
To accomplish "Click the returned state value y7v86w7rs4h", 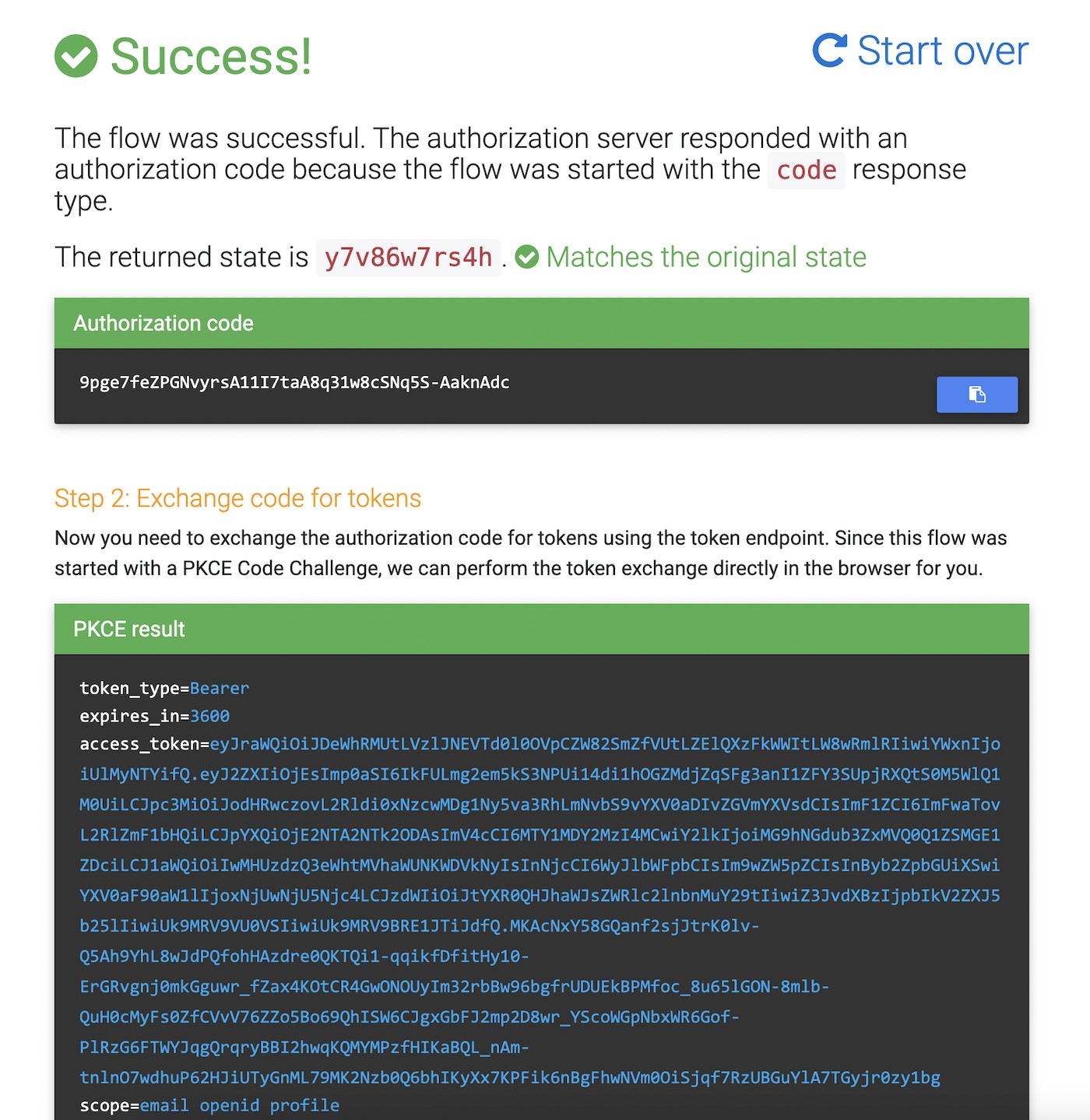I will pos(408,257).
